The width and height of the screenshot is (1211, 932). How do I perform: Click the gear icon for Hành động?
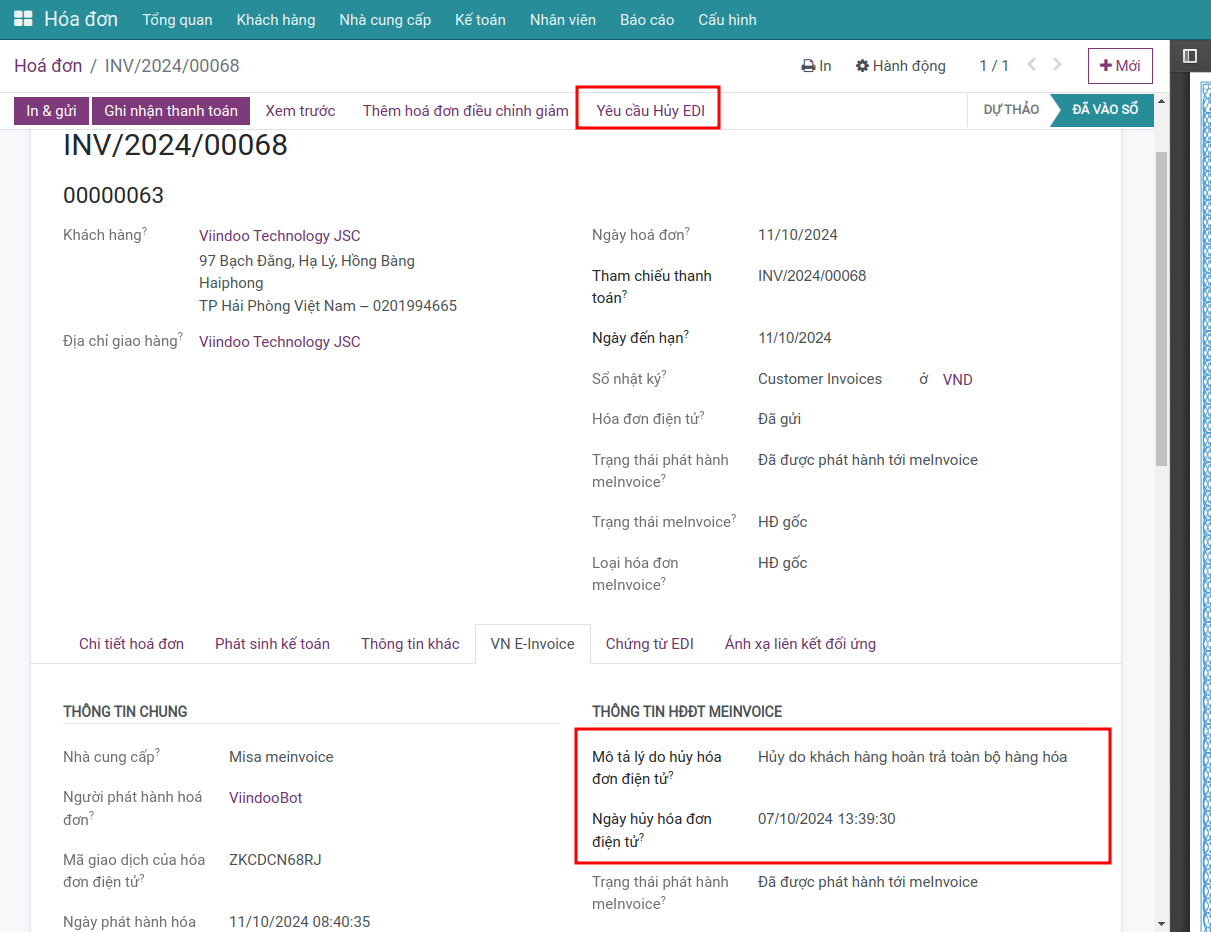[862, 66]
